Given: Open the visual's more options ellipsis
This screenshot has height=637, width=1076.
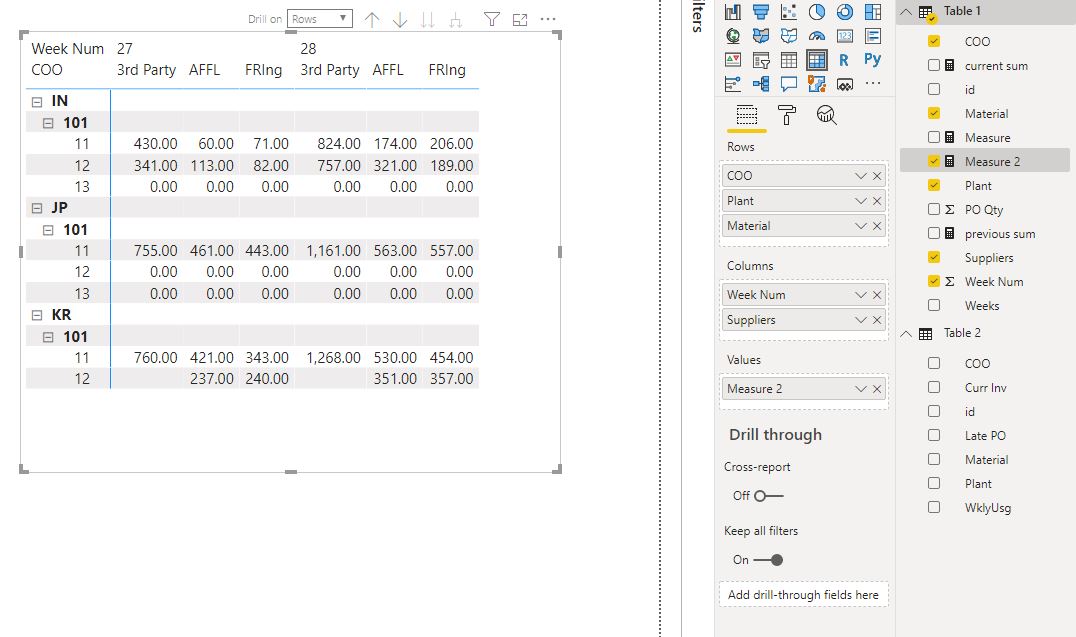Looking at the screenshot, I should click(x=548, y=19).
